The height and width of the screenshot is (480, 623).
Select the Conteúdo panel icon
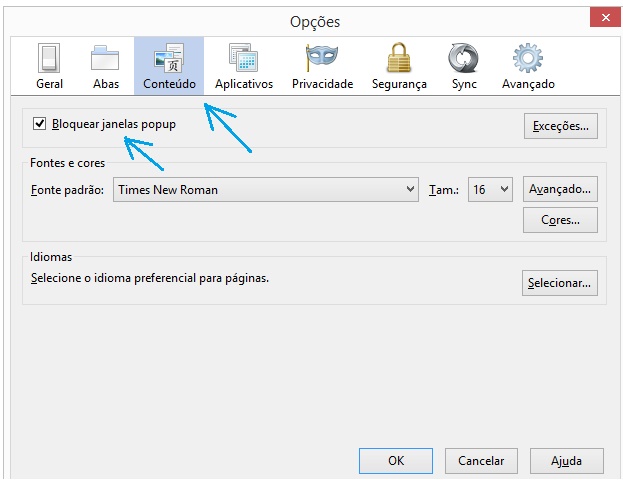click(x=169, y=66)
